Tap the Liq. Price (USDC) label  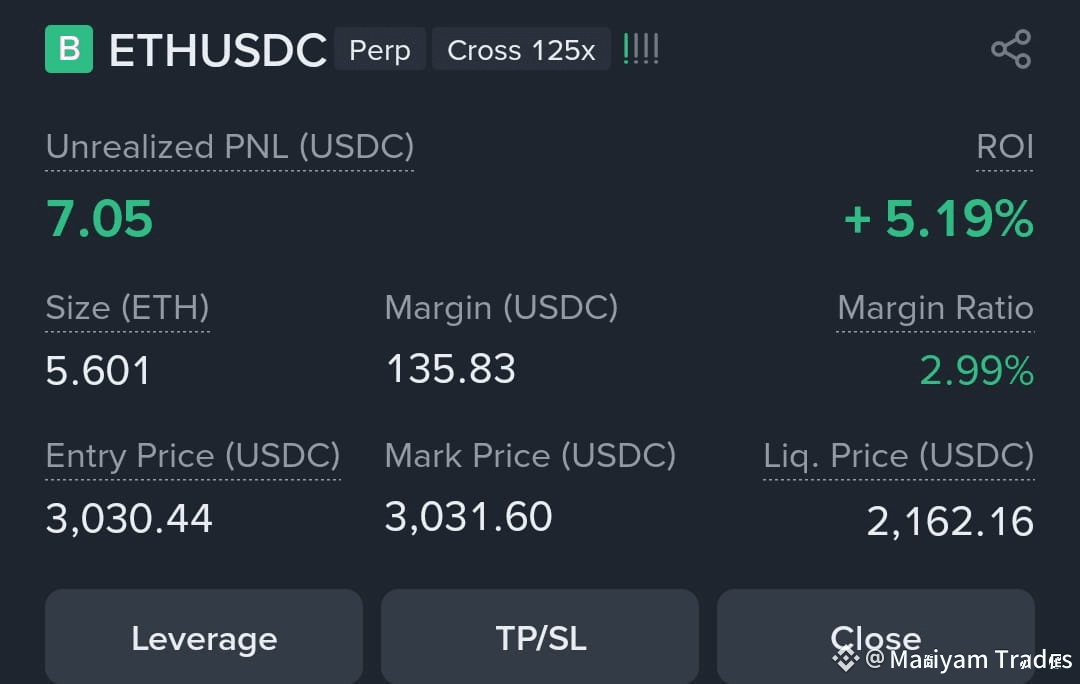tap(899, 455)
